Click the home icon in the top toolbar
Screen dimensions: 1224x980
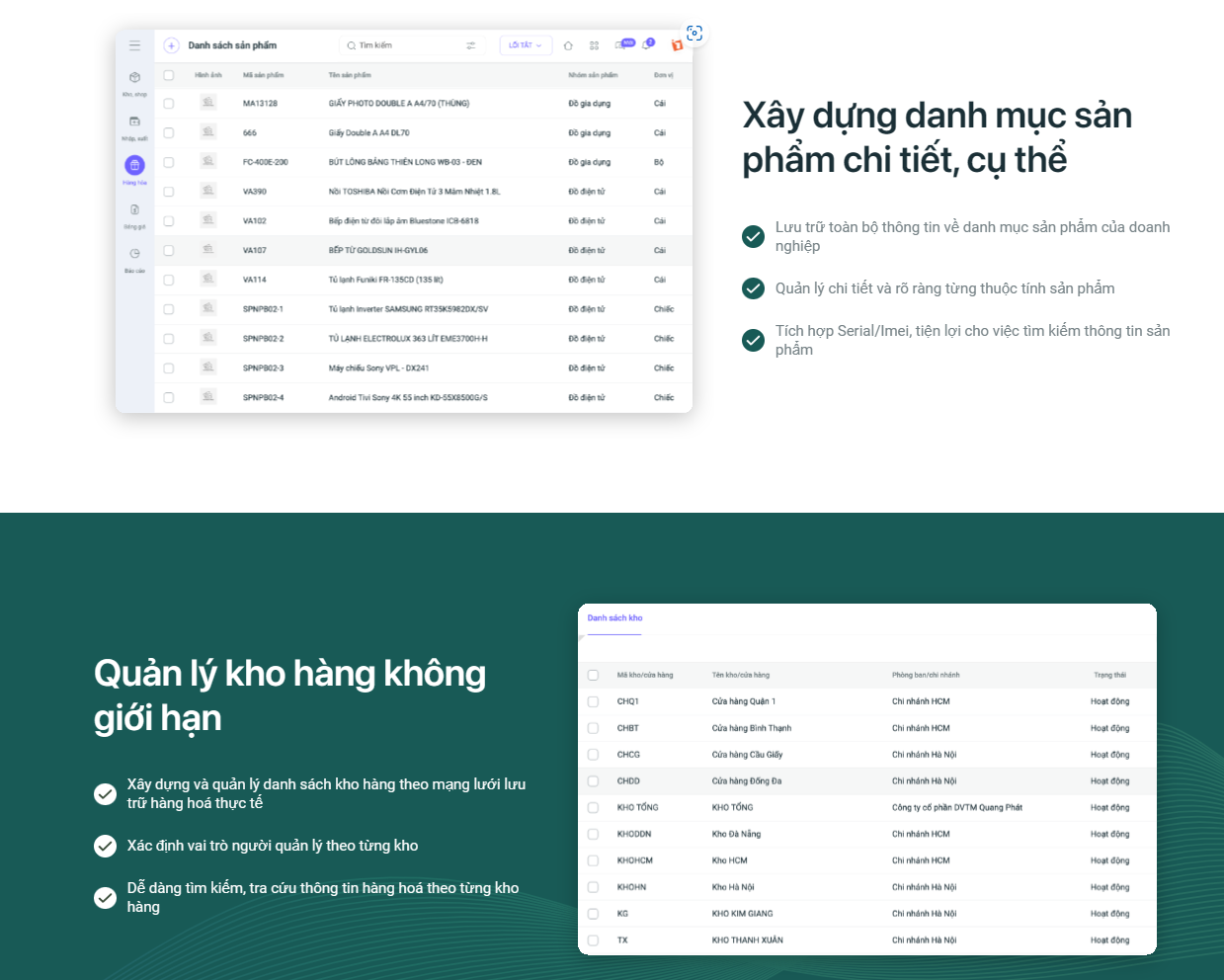[568, 45]
